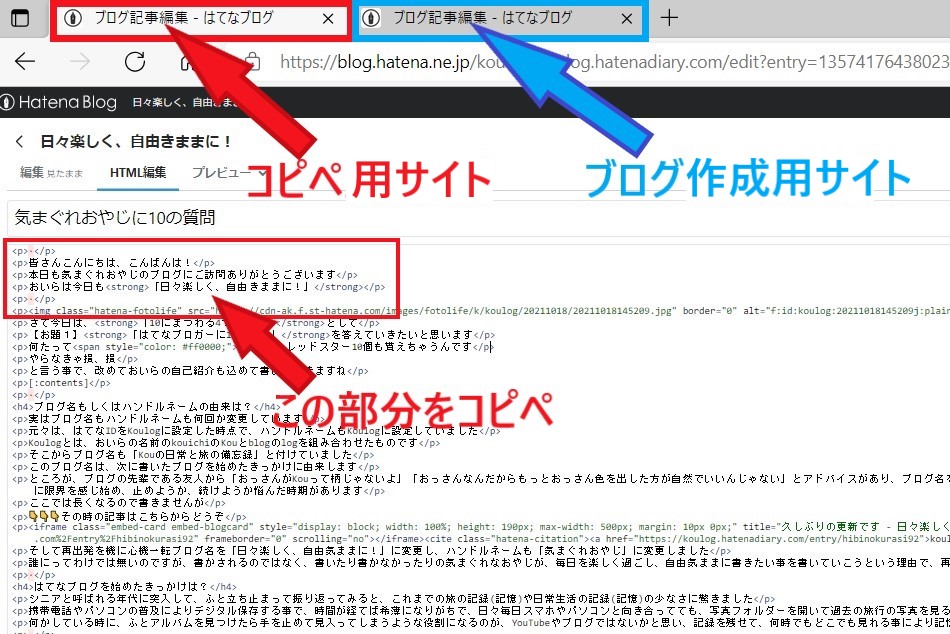The height and width of the screenshot is (634, 950).
Task: Click the Hatena Blog logo
Action: (x=59, y=102)
